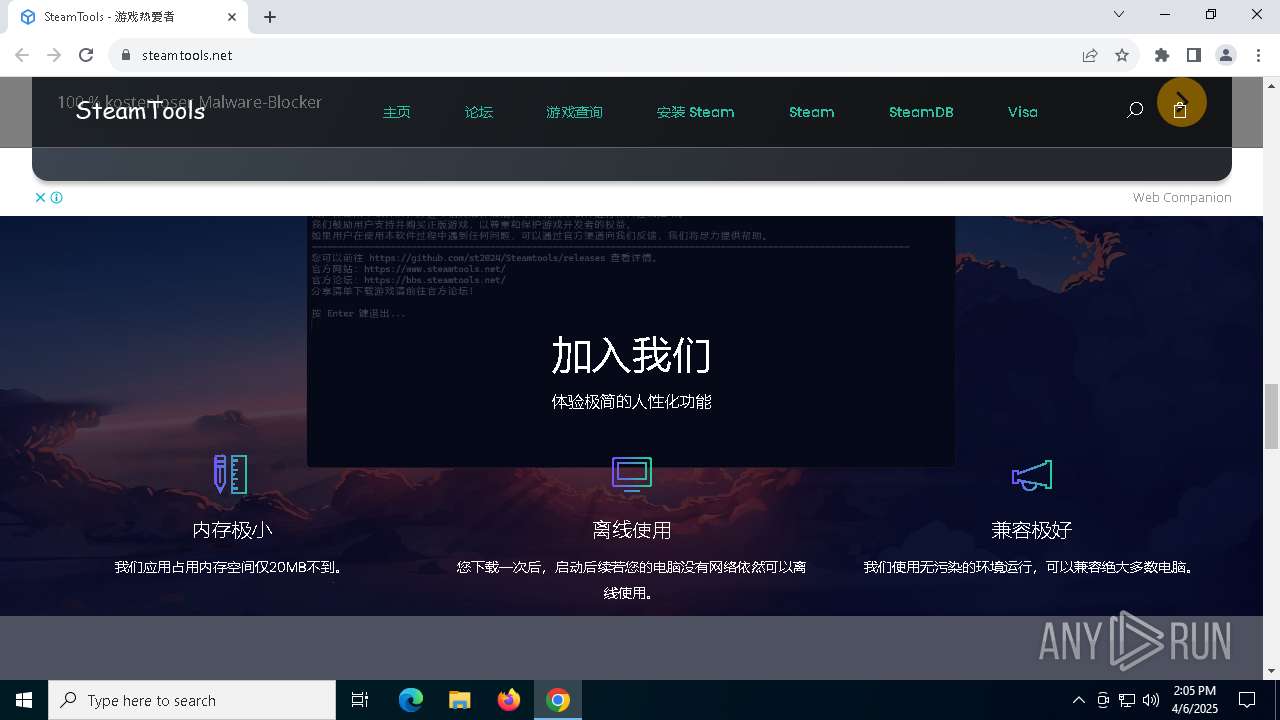1280x720 pixels.
Task: Click the pencil and ruler icon above 内存极小
Action: click(231, 475)
